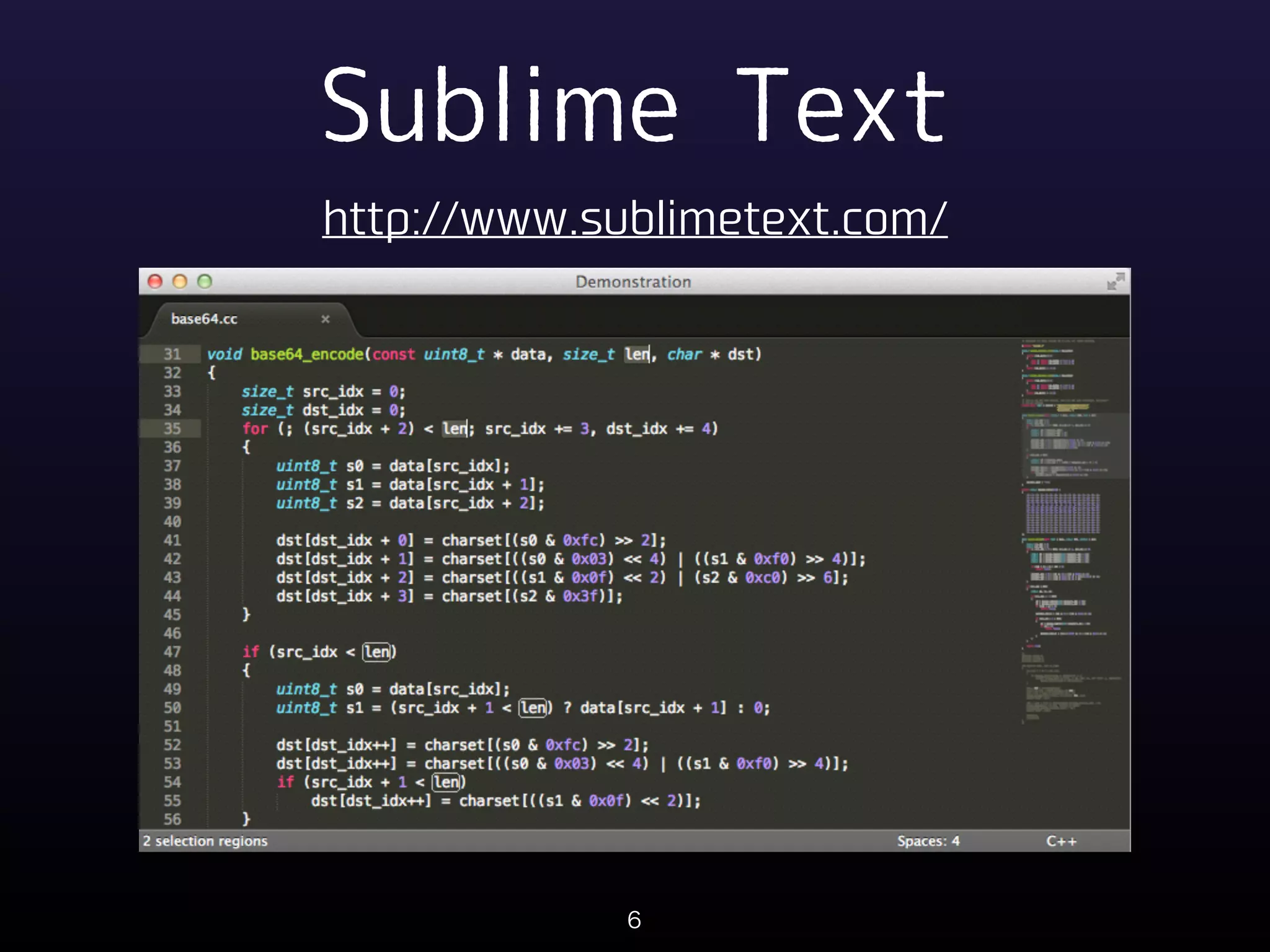The image size is (1270, 952).
Task: Click line number 35 in gutter
Action: (x=172, y=428)
